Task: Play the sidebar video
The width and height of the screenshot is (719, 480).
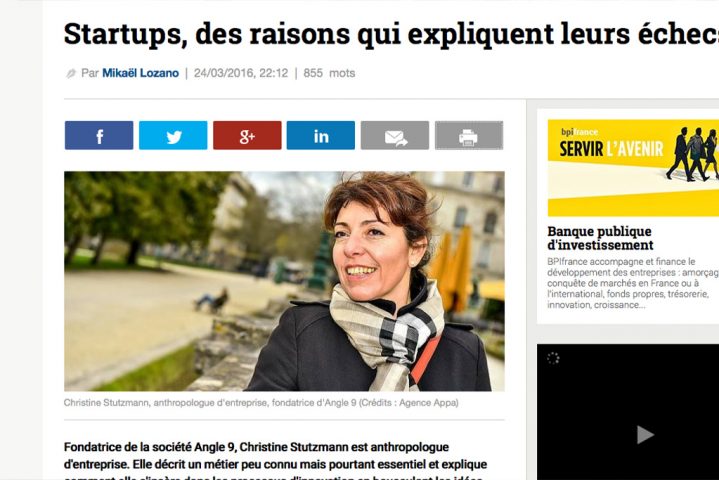Action: coord(645,434)
